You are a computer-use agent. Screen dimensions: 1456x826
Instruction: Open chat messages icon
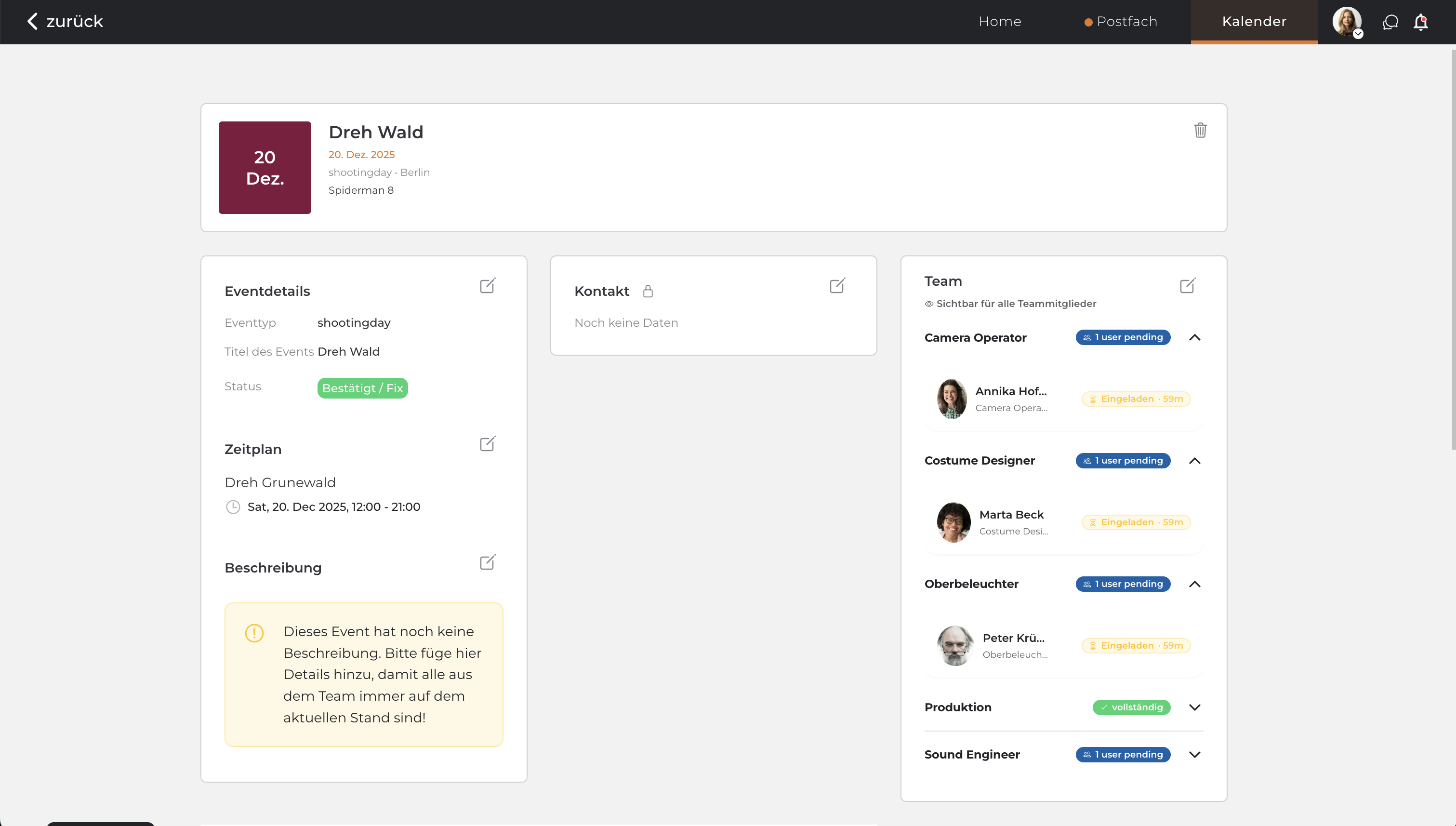pyautogui.click(x=1390, y=22)
